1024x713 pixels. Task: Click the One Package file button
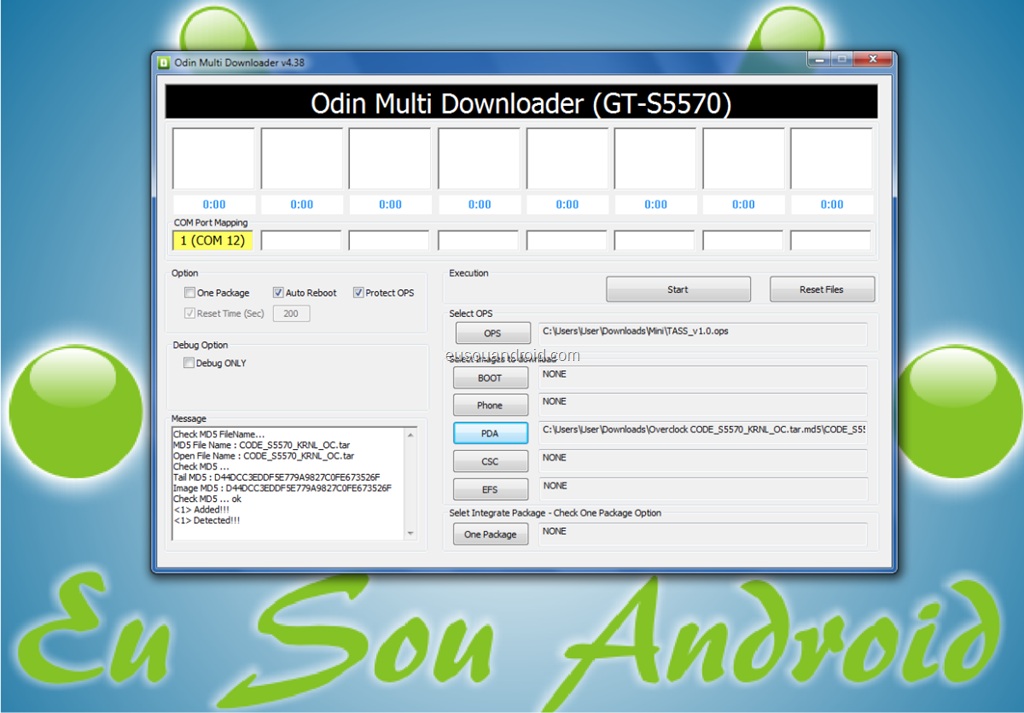[x=490, y=534]
